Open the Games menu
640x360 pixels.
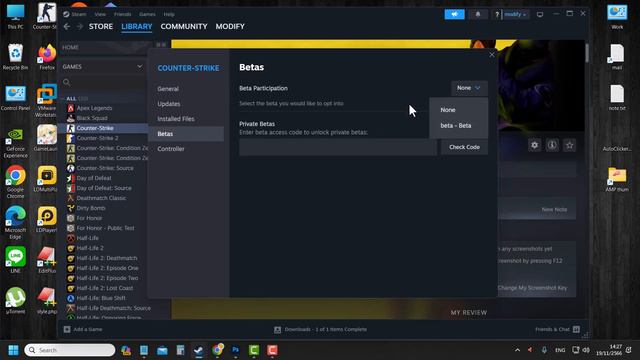[147, 14]
